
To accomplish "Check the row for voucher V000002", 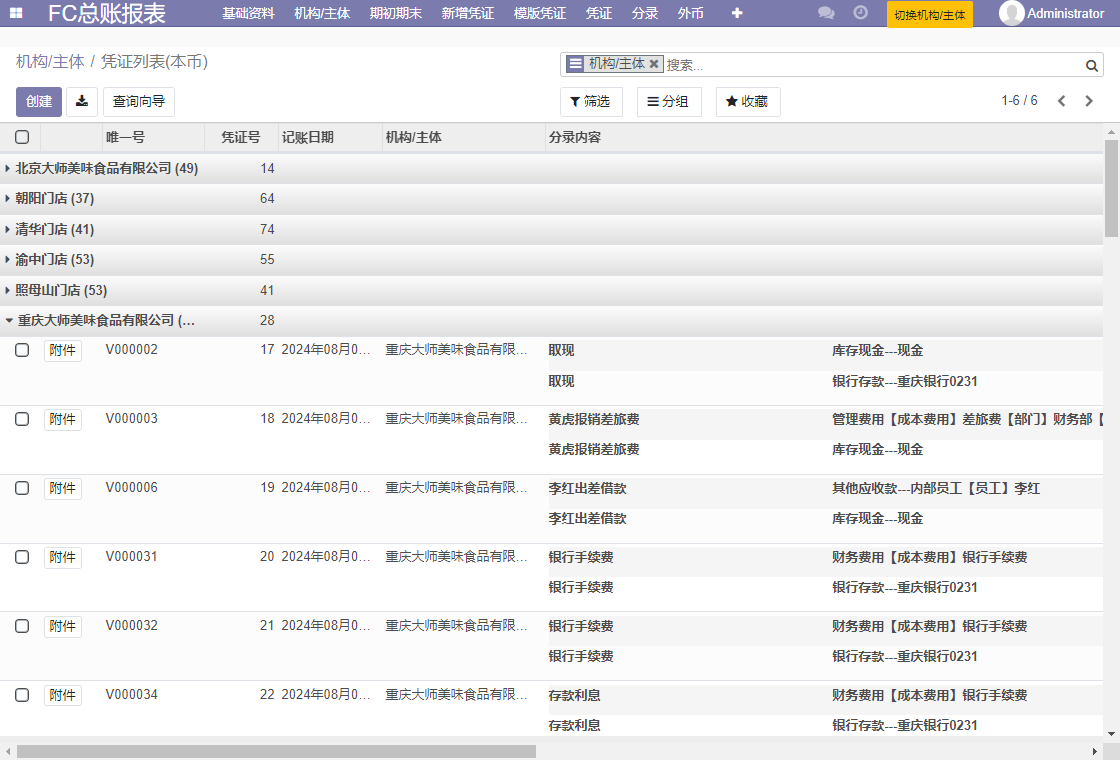I will [22, 350].
